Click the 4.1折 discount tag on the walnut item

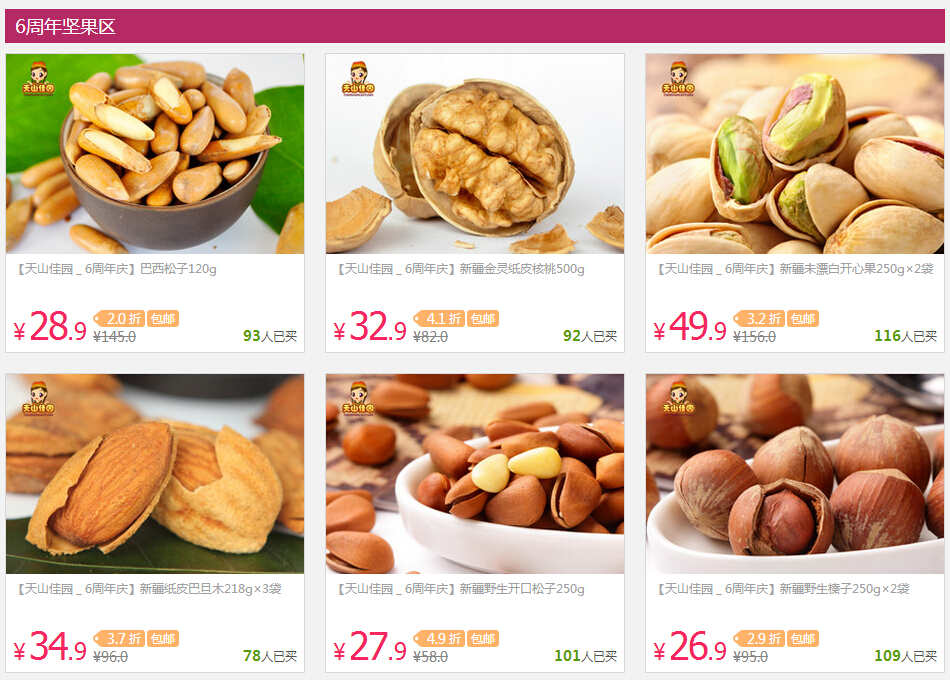(x=439, y=319)
